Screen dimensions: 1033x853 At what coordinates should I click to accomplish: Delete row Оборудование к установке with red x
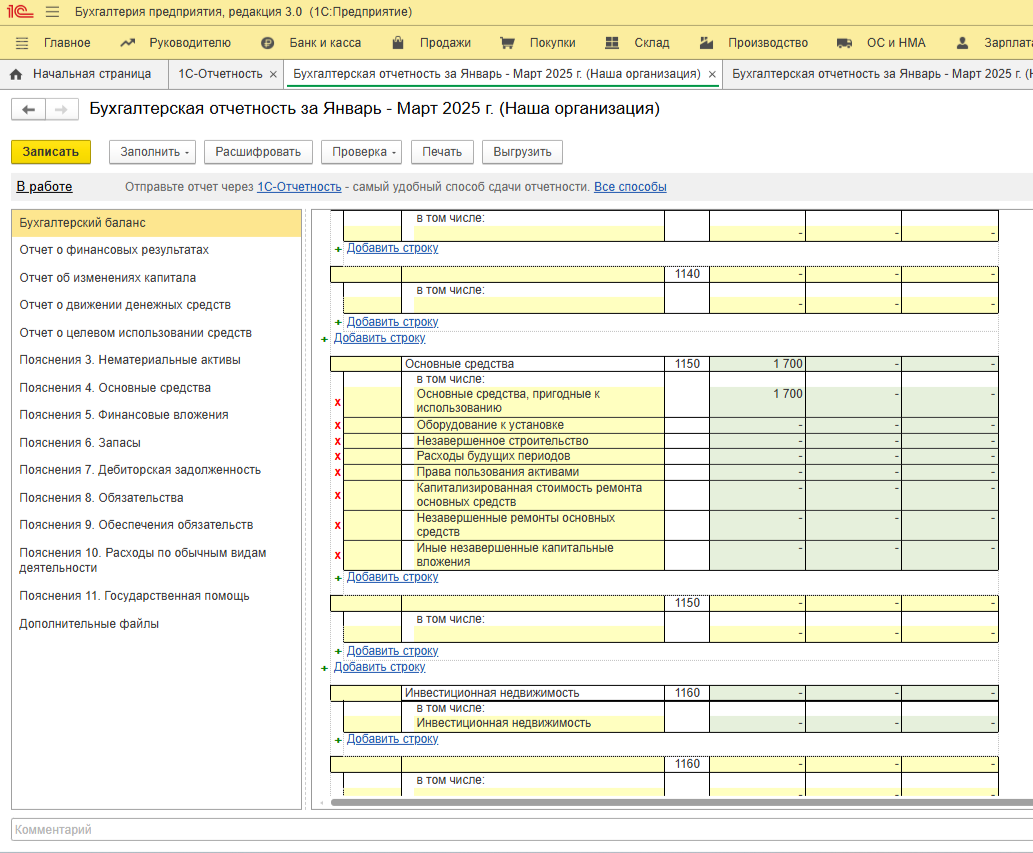tap(337, 426)
